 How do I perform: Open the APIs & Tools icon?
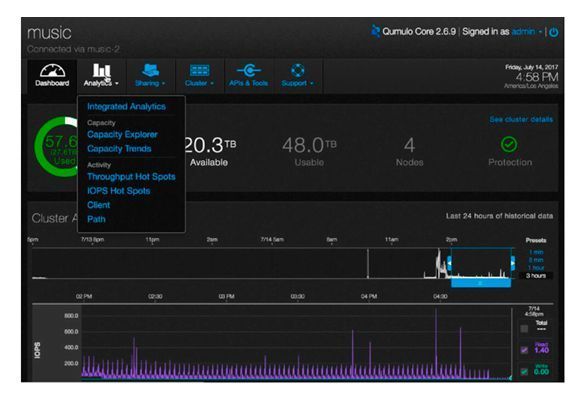click(249, 70)
